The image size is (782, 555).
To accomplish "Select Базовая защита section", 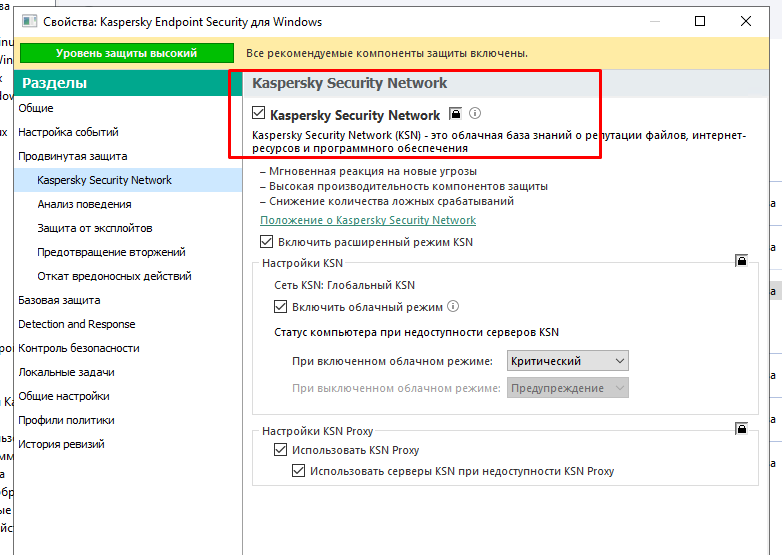I will click(x=128, y=300).
